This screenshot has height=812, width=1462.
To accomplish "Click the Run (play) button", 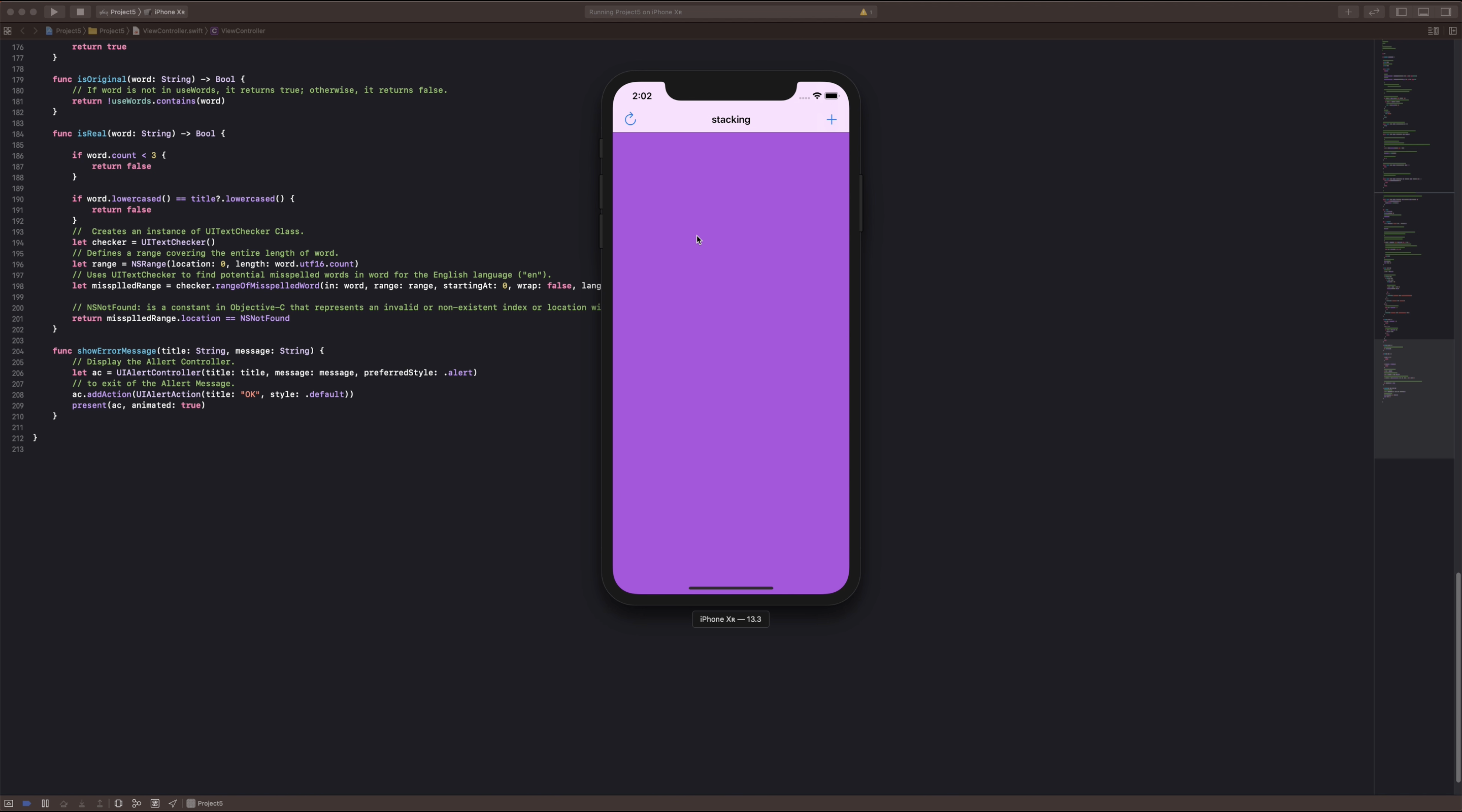I will coord(54,12).
